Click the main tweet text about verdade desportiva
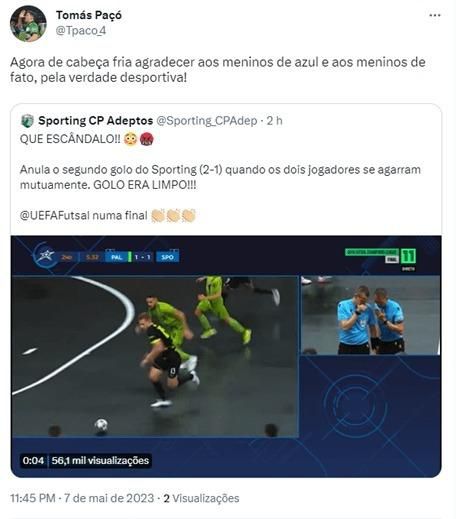 click(218, 70)
